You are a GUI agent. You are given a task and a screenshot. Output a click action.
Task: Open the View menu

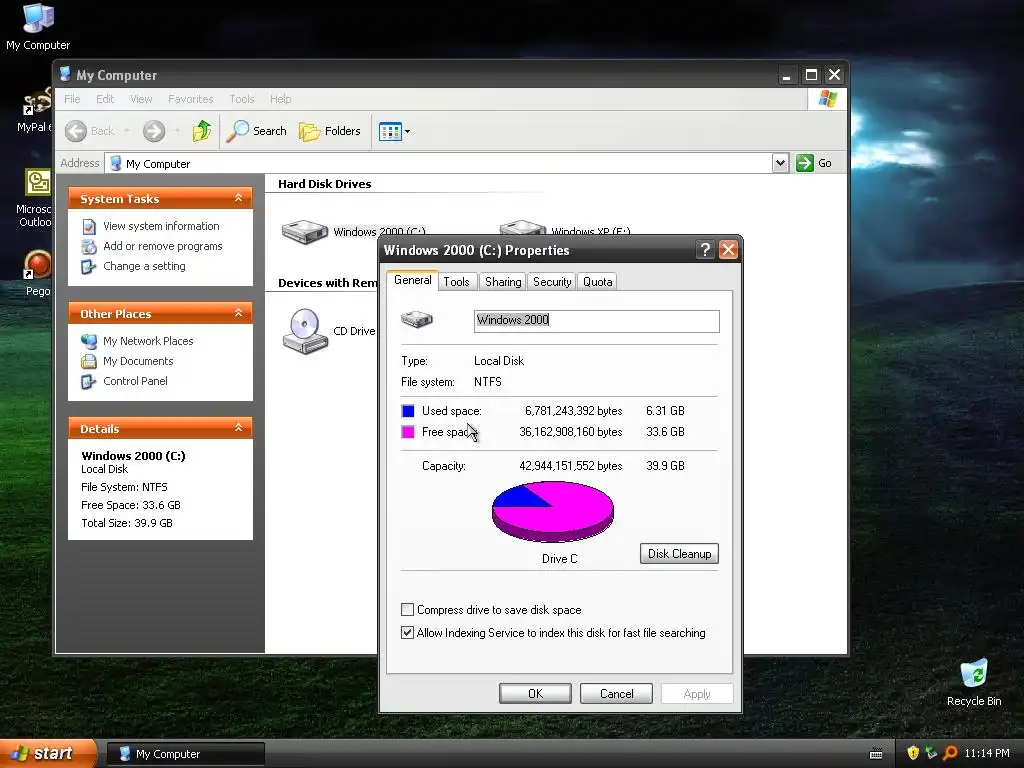click(x=141, y=99)
